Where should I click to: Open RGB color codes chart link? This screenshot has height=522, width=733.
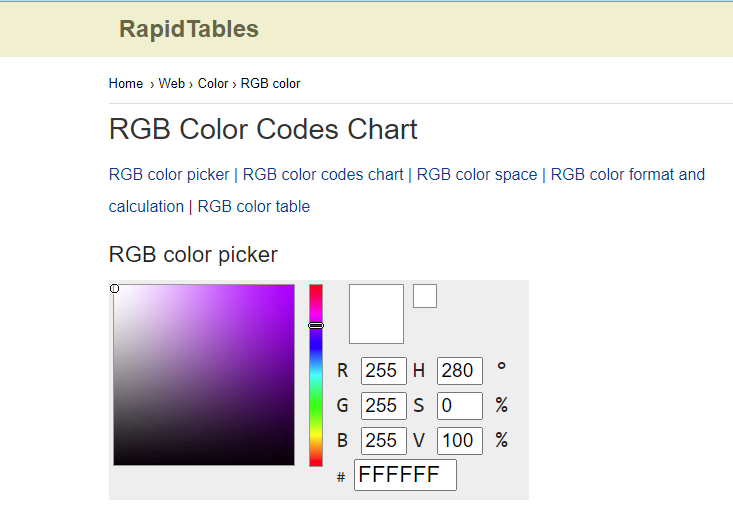click(x=323, y=174)
